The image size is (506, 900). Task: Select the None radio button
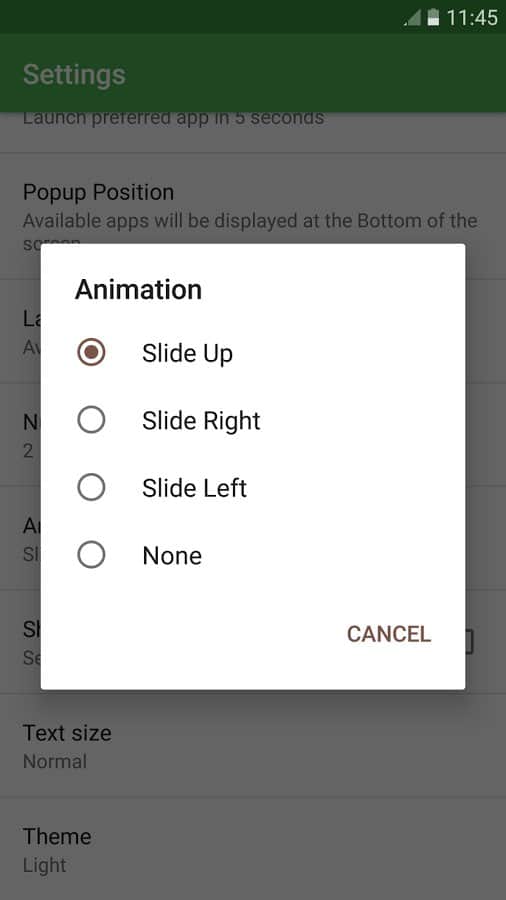(x=91, y=555)
